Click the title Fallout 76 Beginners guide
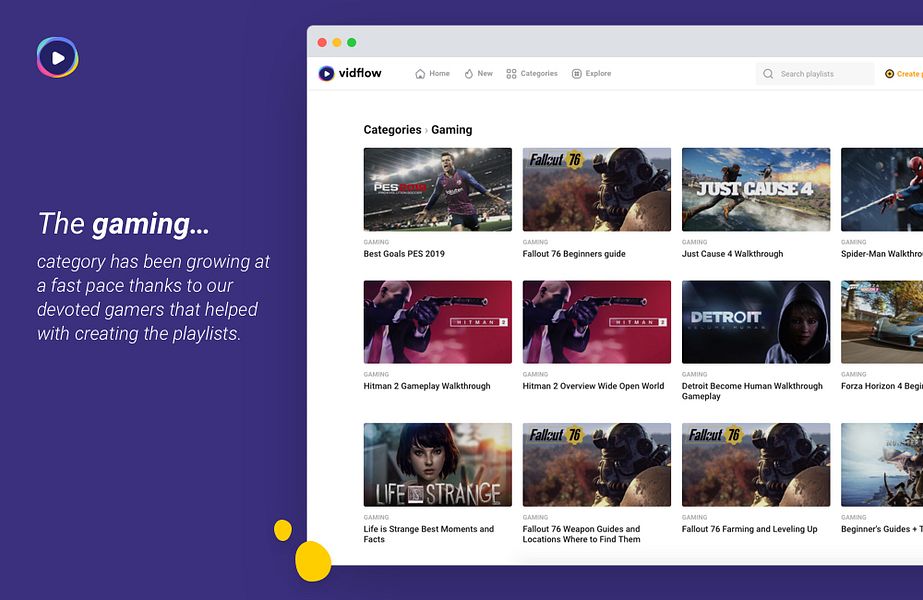 (574, 254)
